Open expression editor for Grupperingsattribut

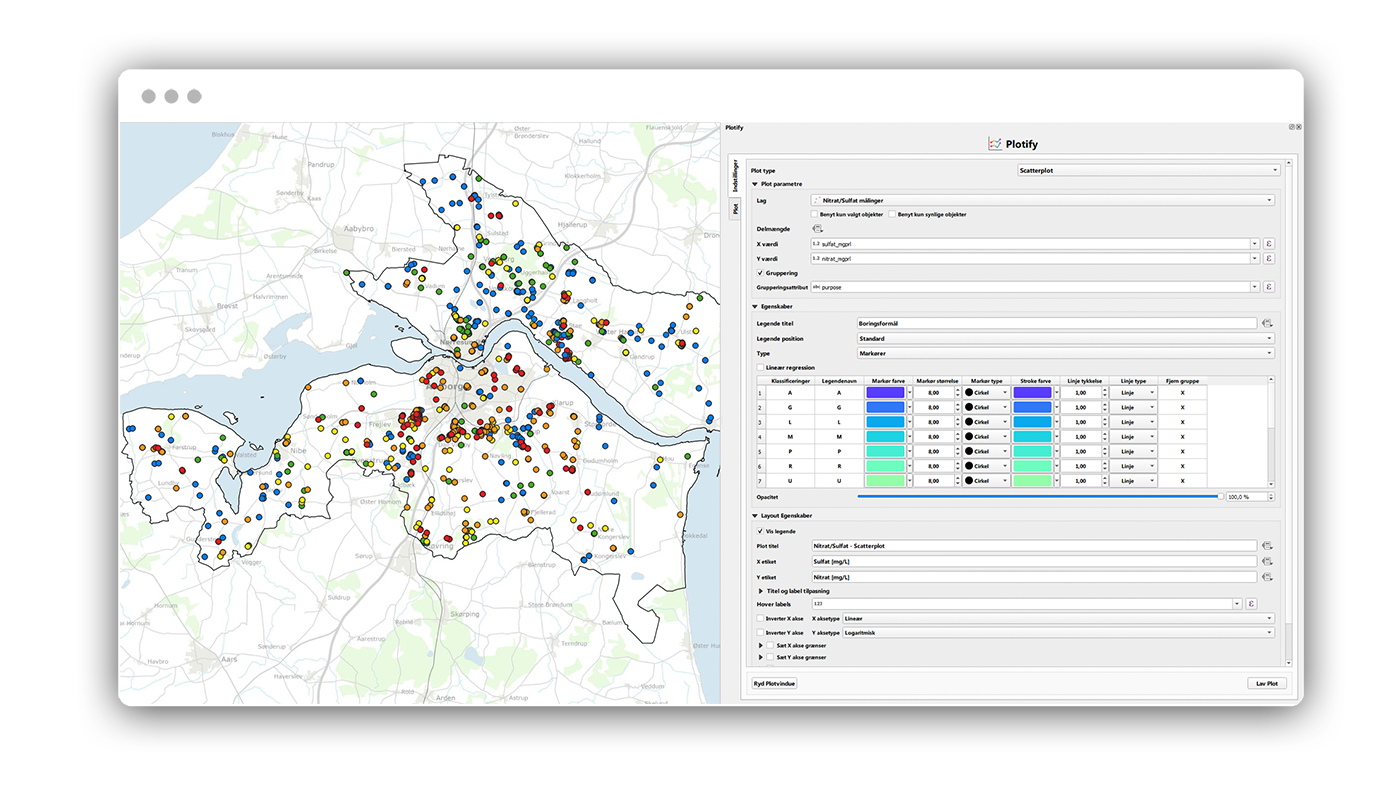coord(1269,287)
